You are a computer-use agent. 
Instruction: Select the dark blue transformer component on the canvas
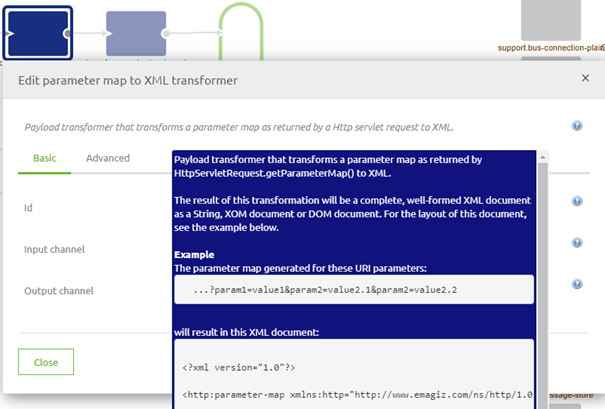(x=37, y=33)
